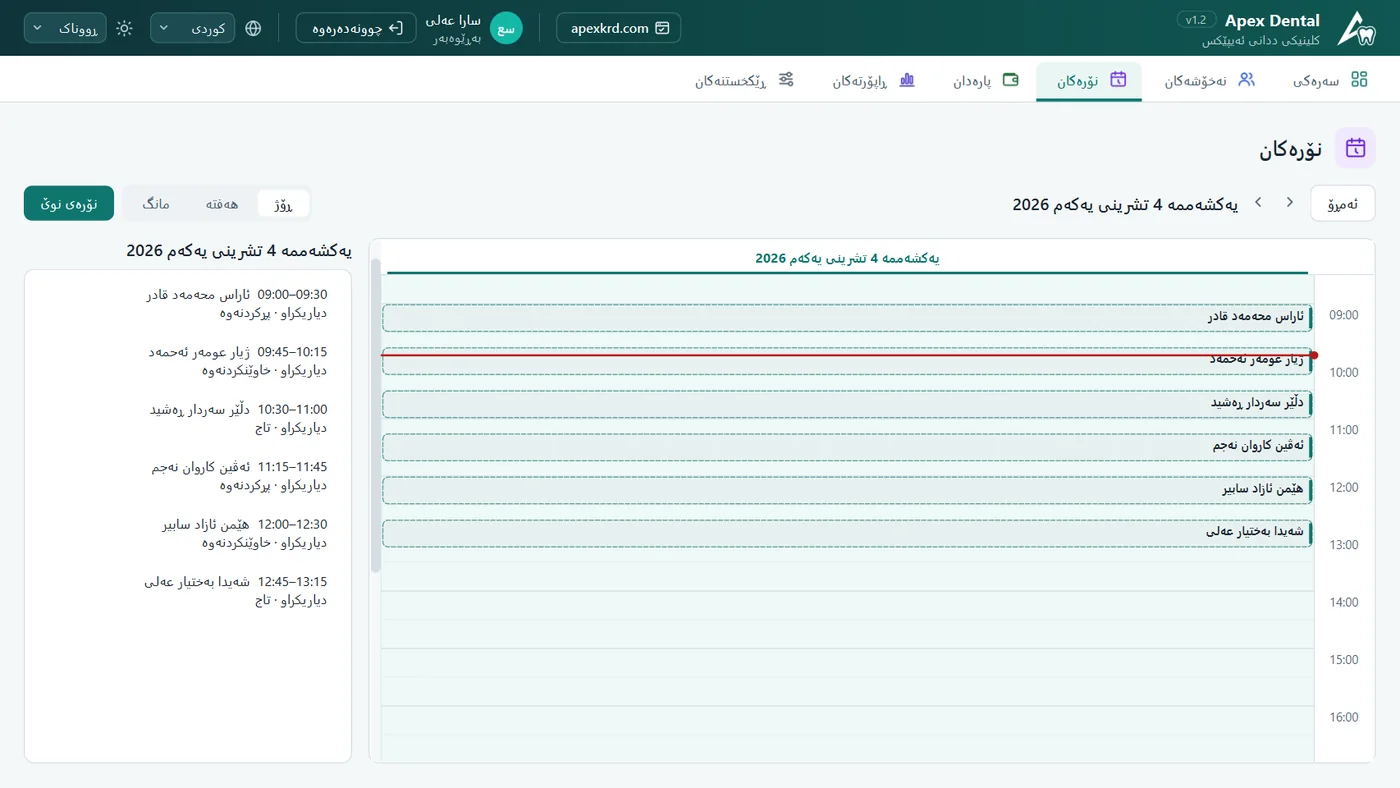Open ئاراس محەمەد قادر calendar block
This screenshot has height=788, width=1400.
[x=847, y=318]
